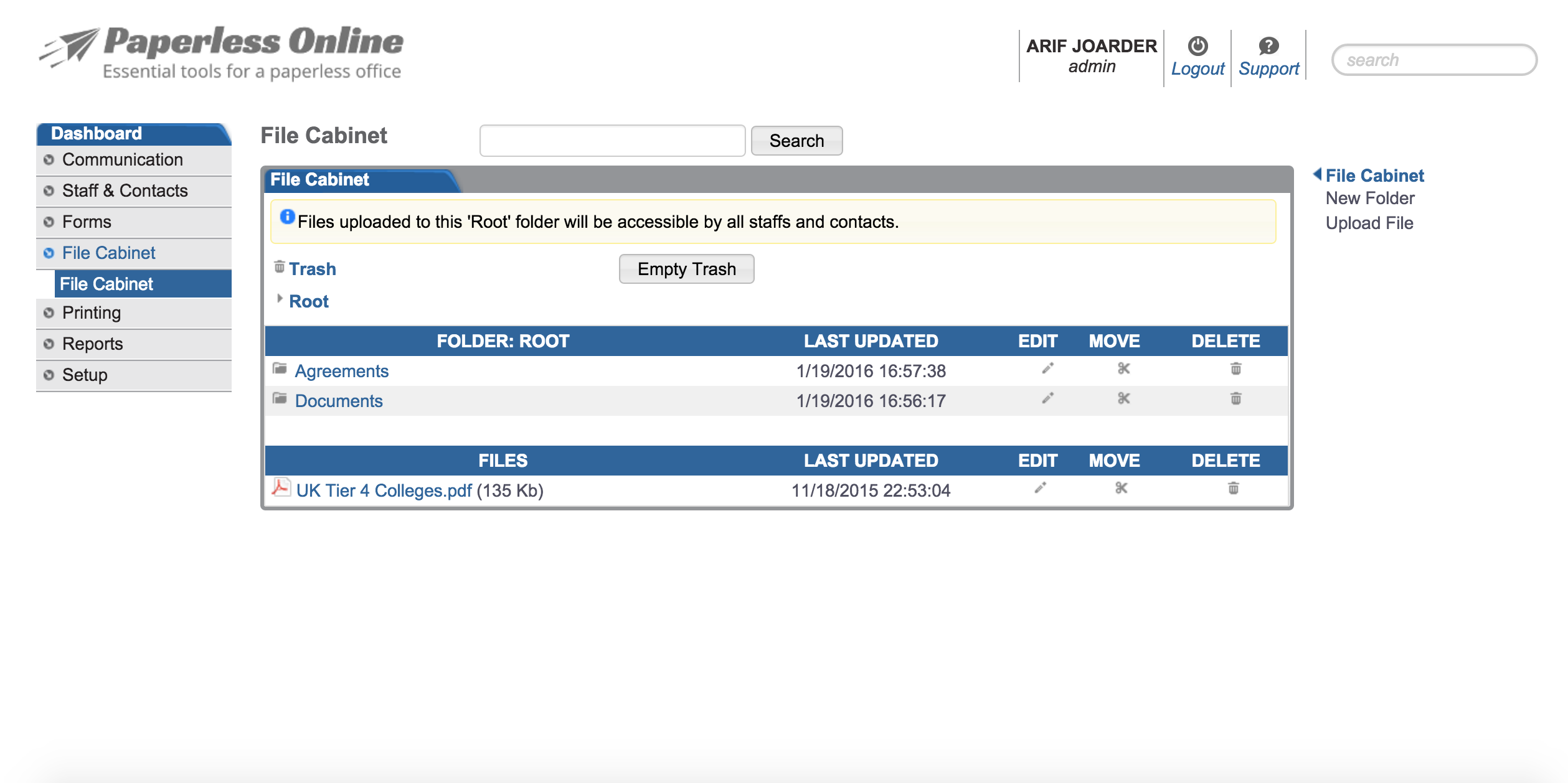The width and height of the screenshot is (1568, 783).
Task: Expand the Root folder tree
Action: pos(280,299)
